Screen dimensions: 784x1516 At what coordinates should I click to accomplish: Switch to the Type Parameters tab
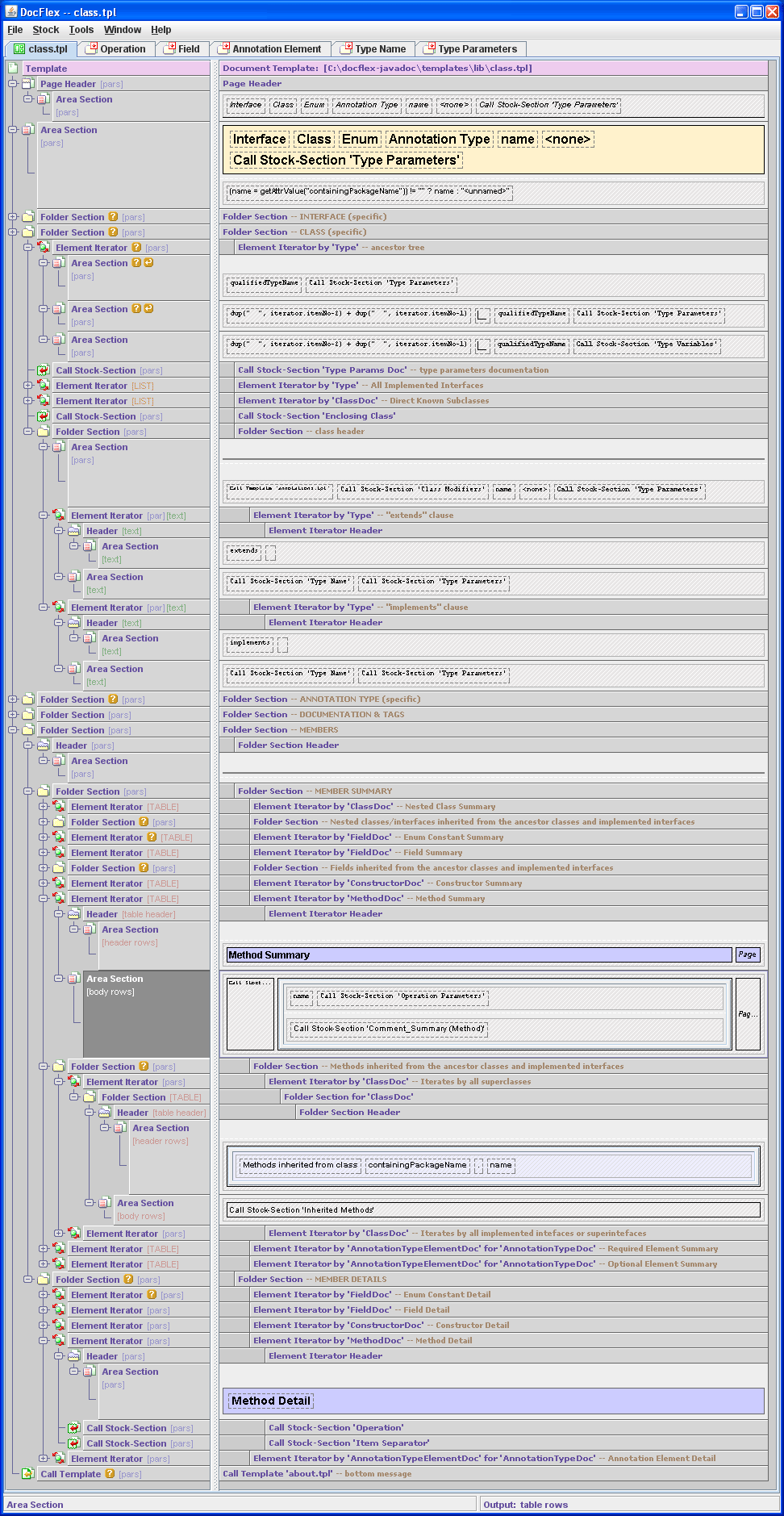477,49
